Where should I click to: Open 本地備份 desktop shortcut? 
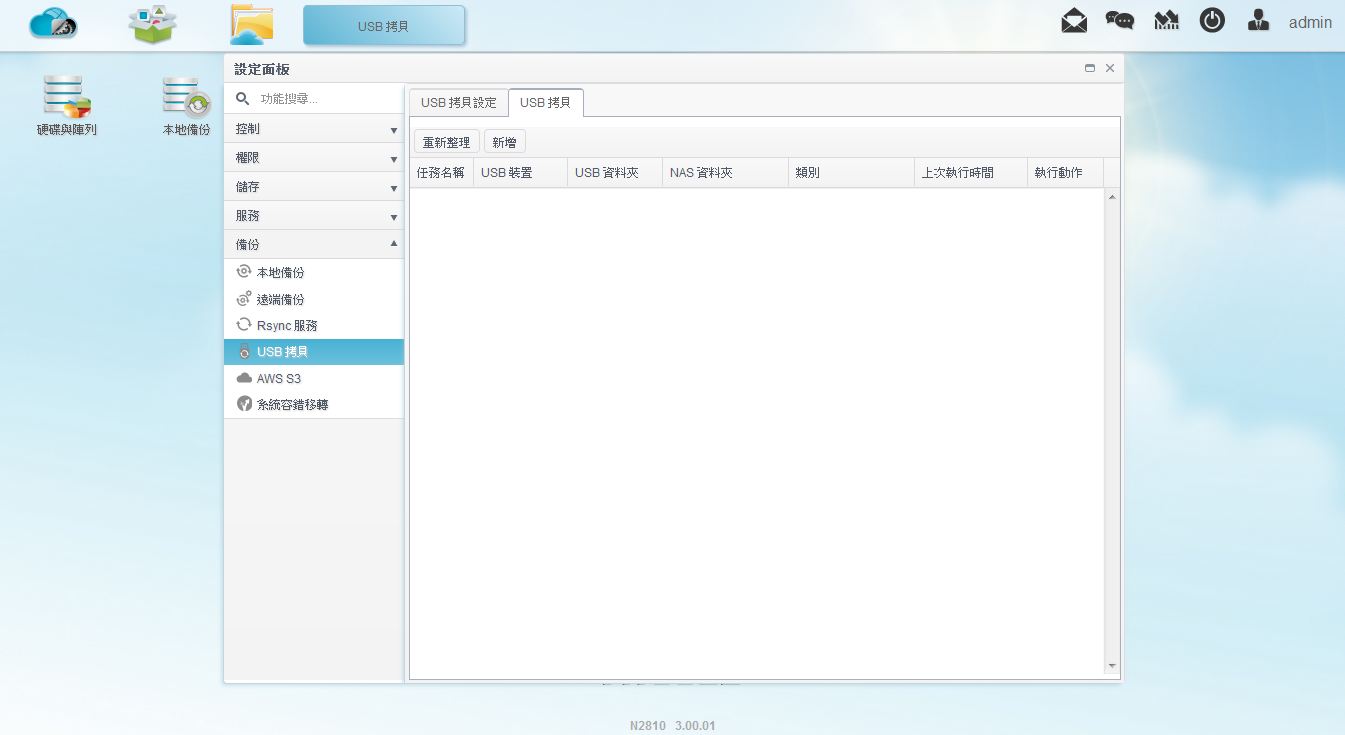(x=187, y=106)
